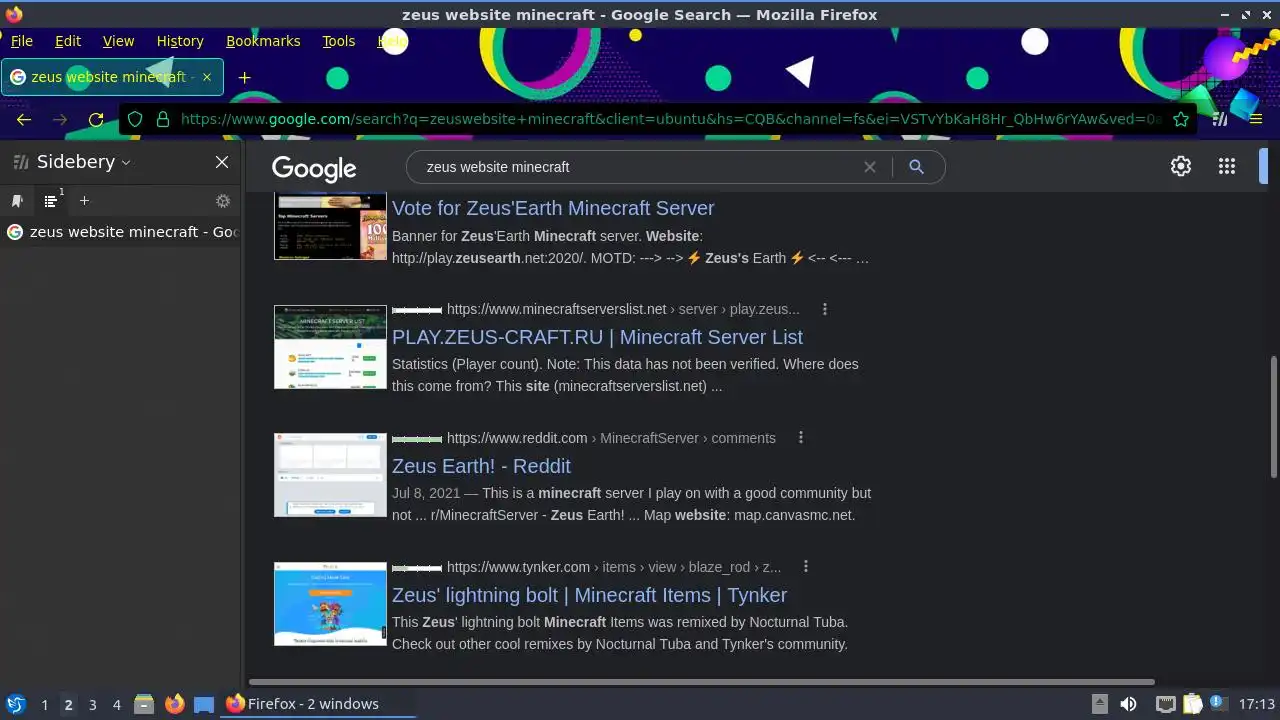
Task: Open more options for minecraftserverslist.net result
Action: tap(825, 309)
